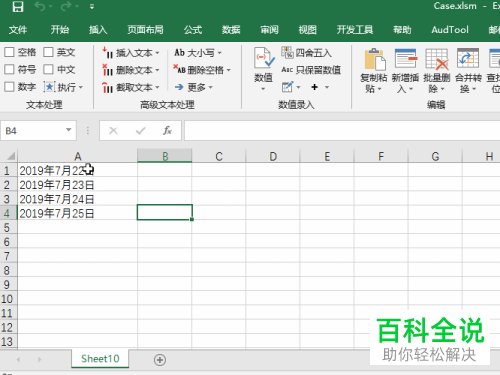
Task: Expand the 删除空格 dropdown arrow
Action: (x=229, y=70)
